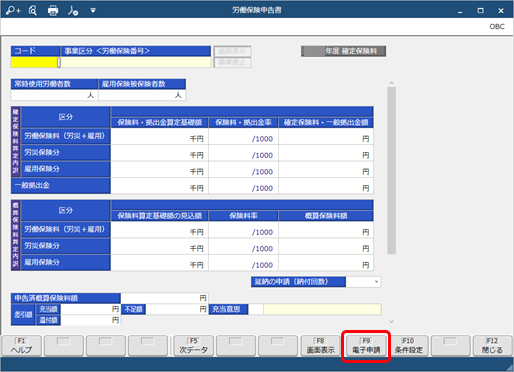
Task: Click the 不足額 value field
Action: [177, 309]
